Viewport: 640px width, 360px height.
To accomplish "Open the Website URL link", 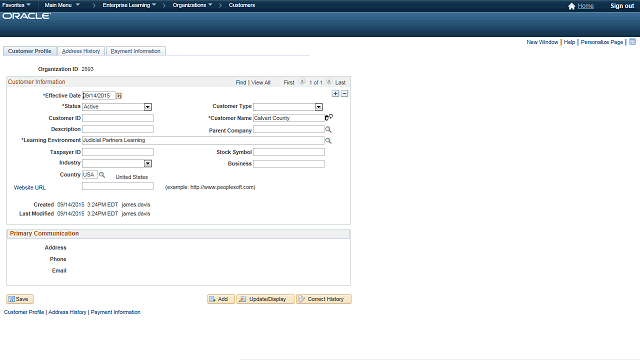I will 30,188.
